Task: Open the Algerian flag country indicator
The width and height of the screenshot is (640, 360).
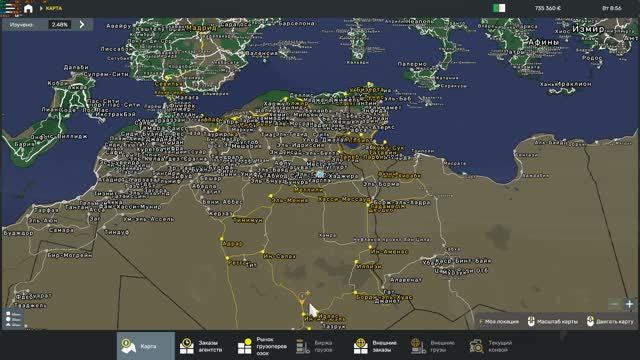Action: coord(499,8)
